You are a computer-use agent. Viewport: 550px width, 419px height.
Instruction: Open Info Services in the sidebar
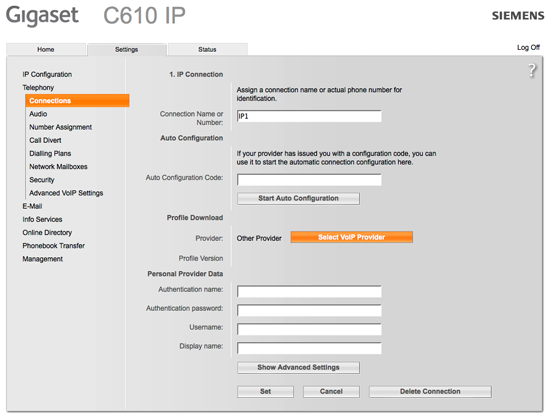point(42,219)
